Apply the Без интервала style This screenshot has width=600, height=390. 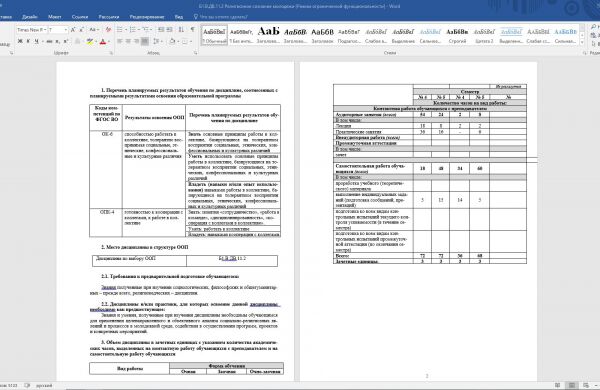coord(241,35)
